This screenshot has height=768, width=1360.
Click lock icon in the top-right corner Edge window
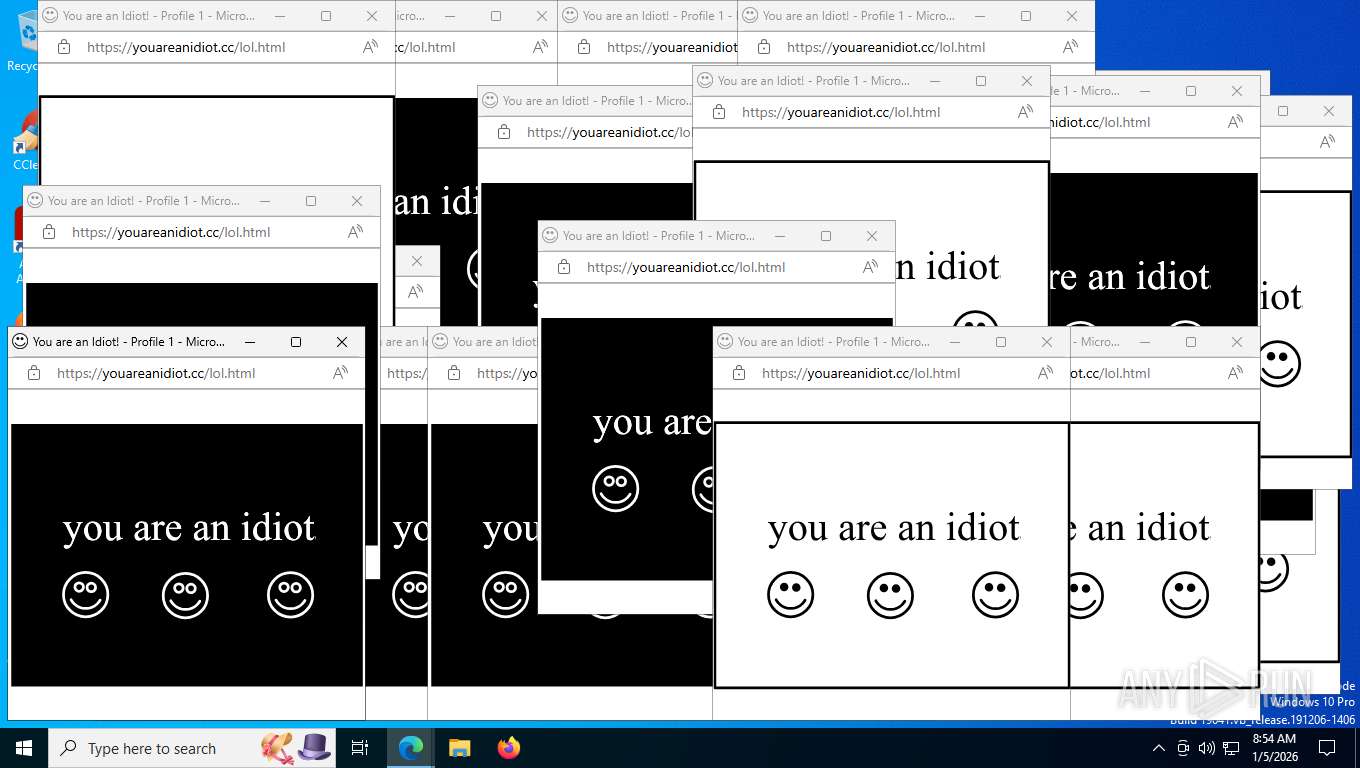click(764, 47)
